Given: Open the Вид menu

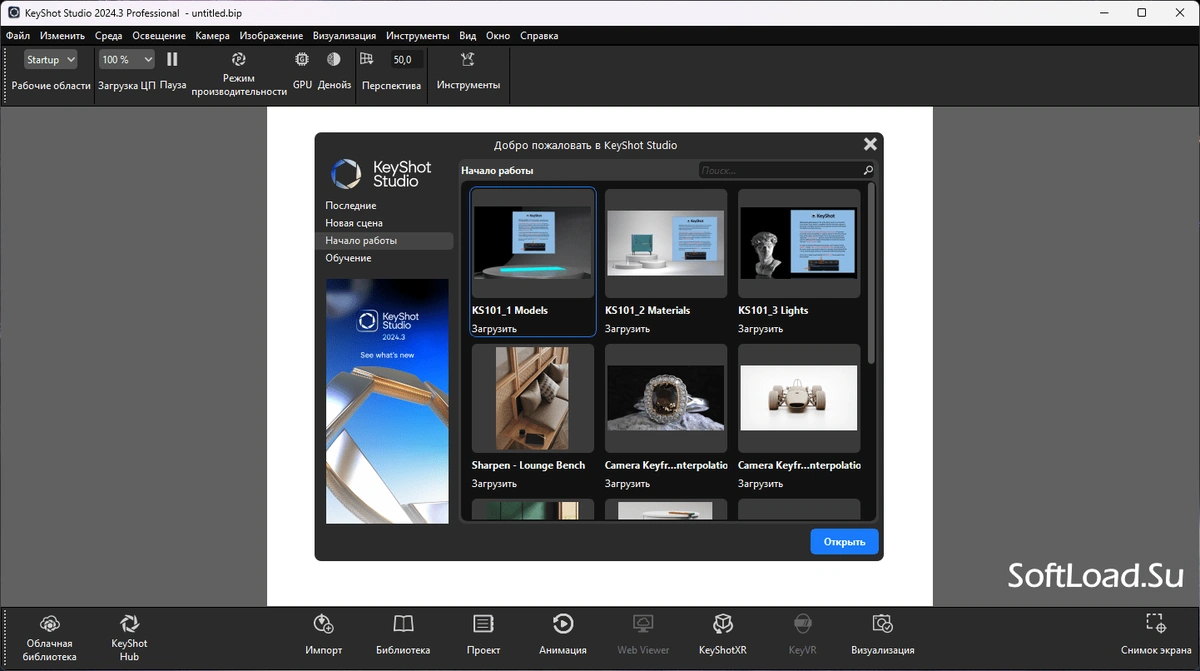Looking at the screenshot, I should (x=467, y=36).
